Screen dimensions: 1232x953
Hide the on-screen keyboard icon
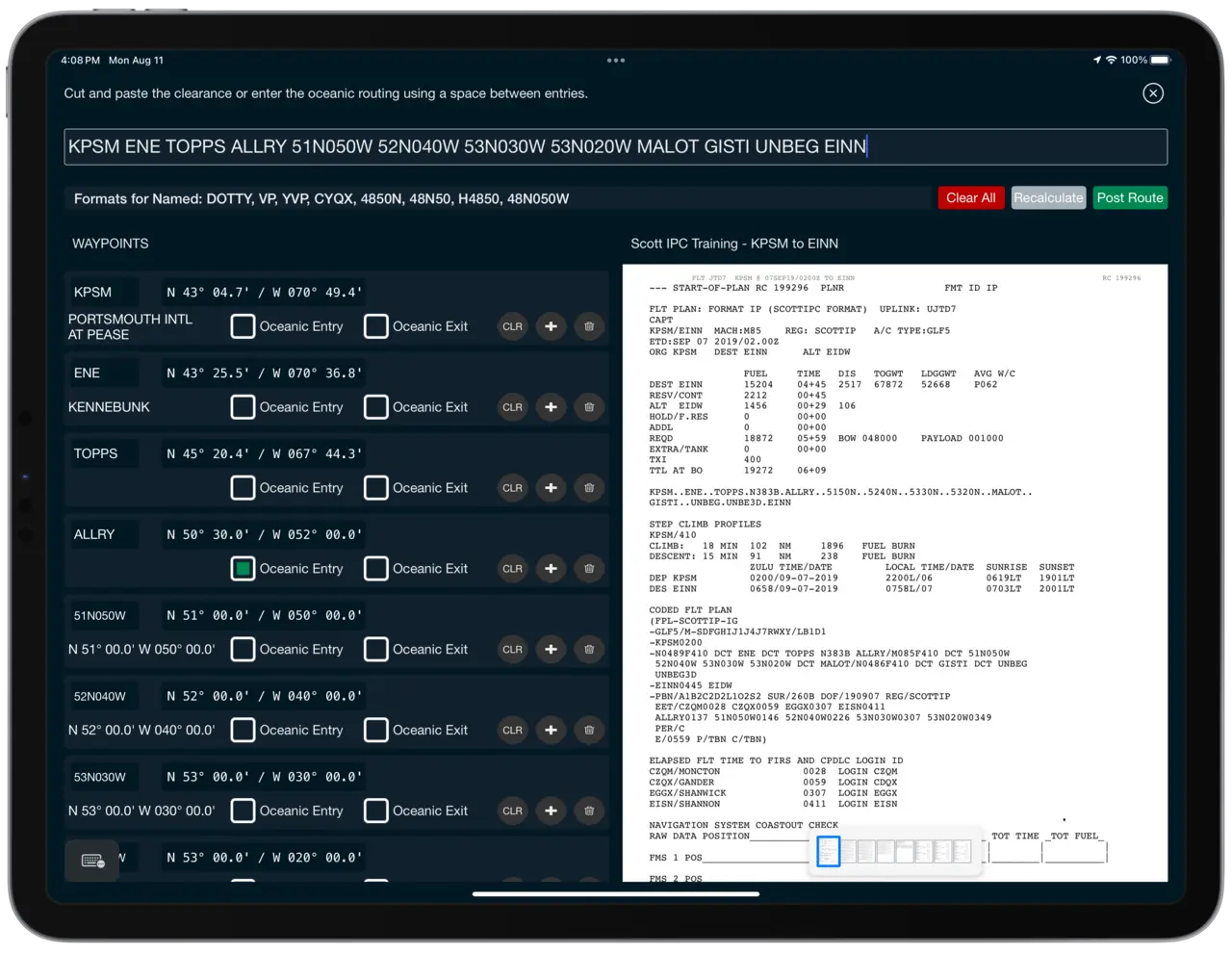[92, 861]
